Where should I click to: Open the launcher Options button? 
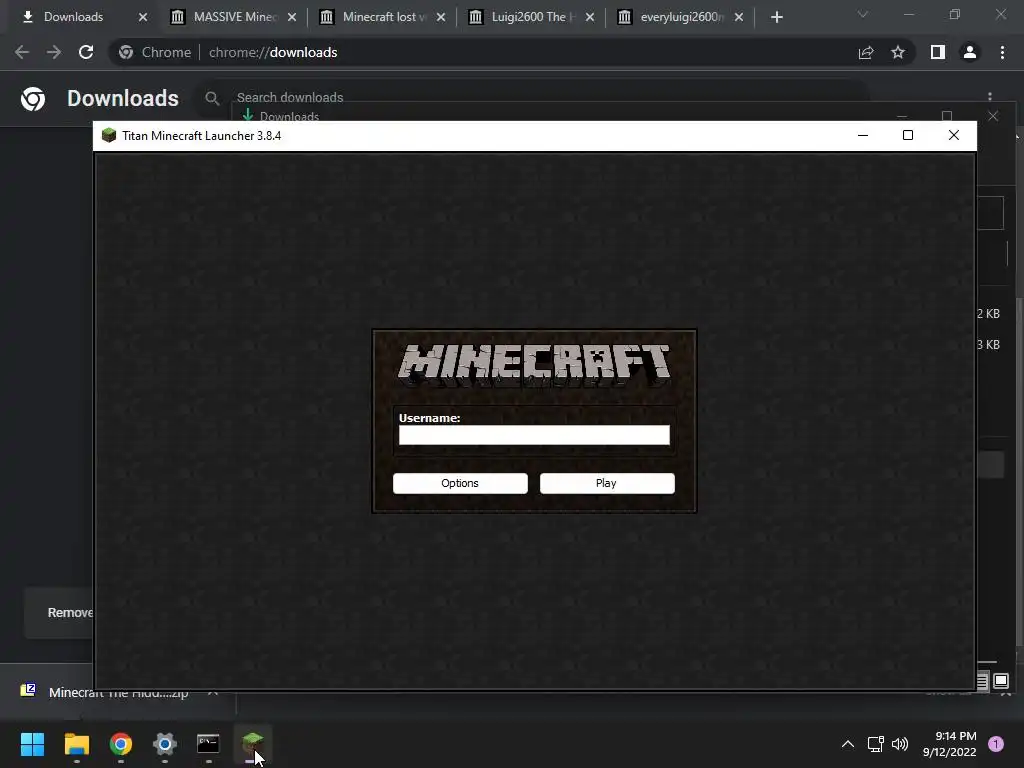460,483
